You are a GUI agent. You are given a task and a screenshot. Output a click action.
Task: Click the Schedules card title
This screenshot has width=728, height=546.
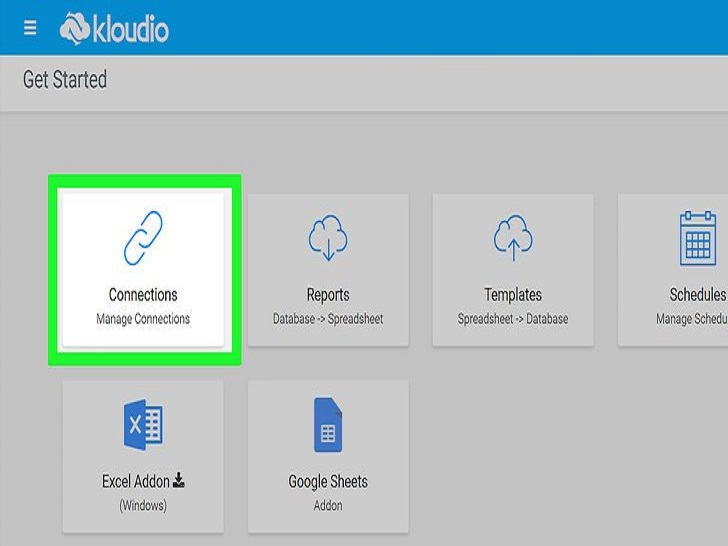697,295
